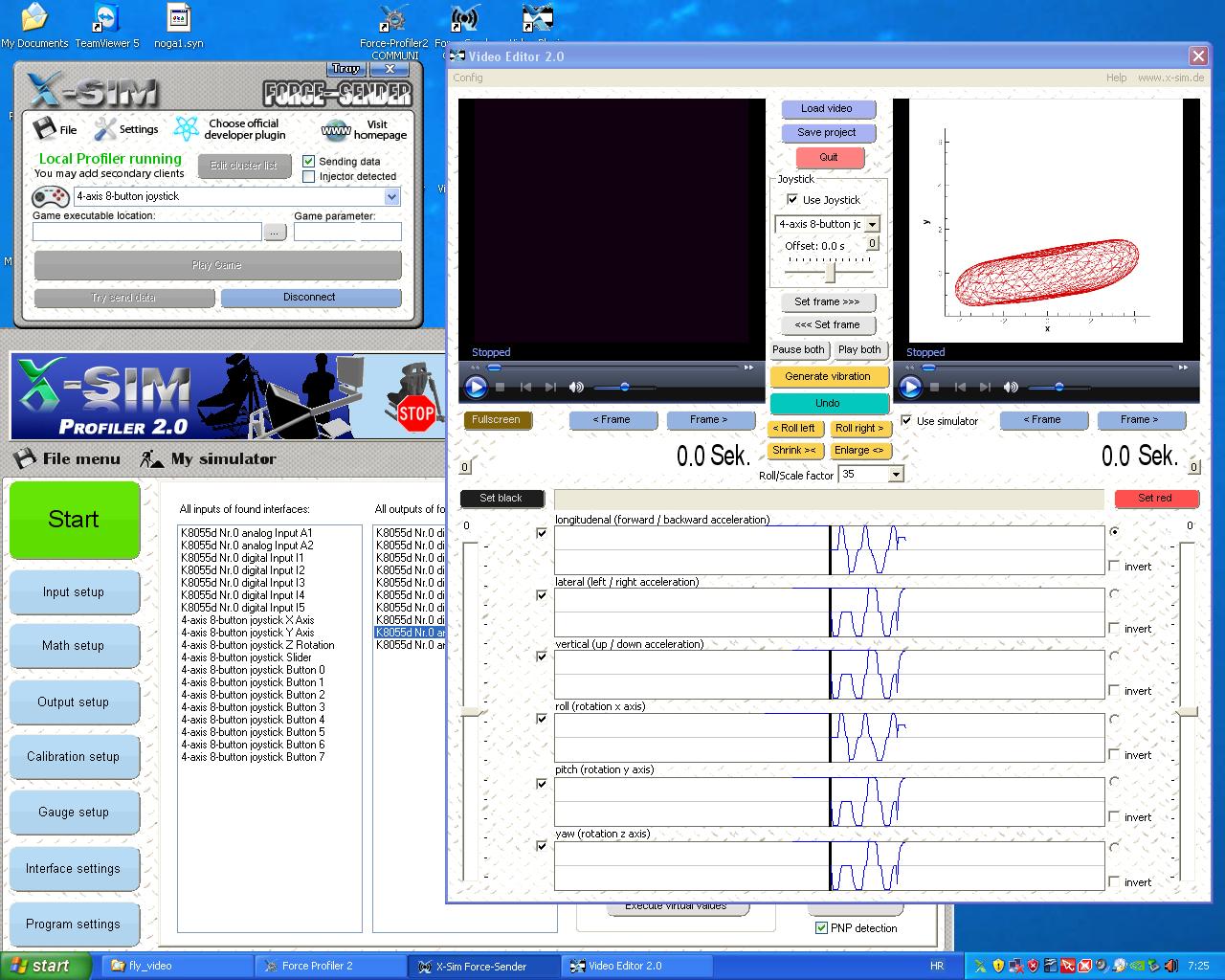
Task: Open the Config menu in Video Editor
Action: (468, 78)
